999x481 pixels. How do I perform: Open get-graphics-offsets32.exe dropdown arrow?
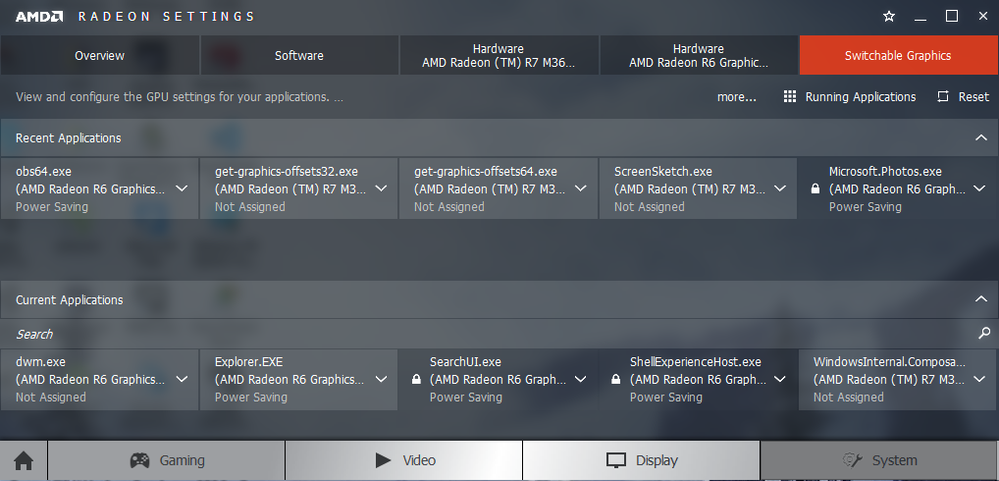coord(381,189)
